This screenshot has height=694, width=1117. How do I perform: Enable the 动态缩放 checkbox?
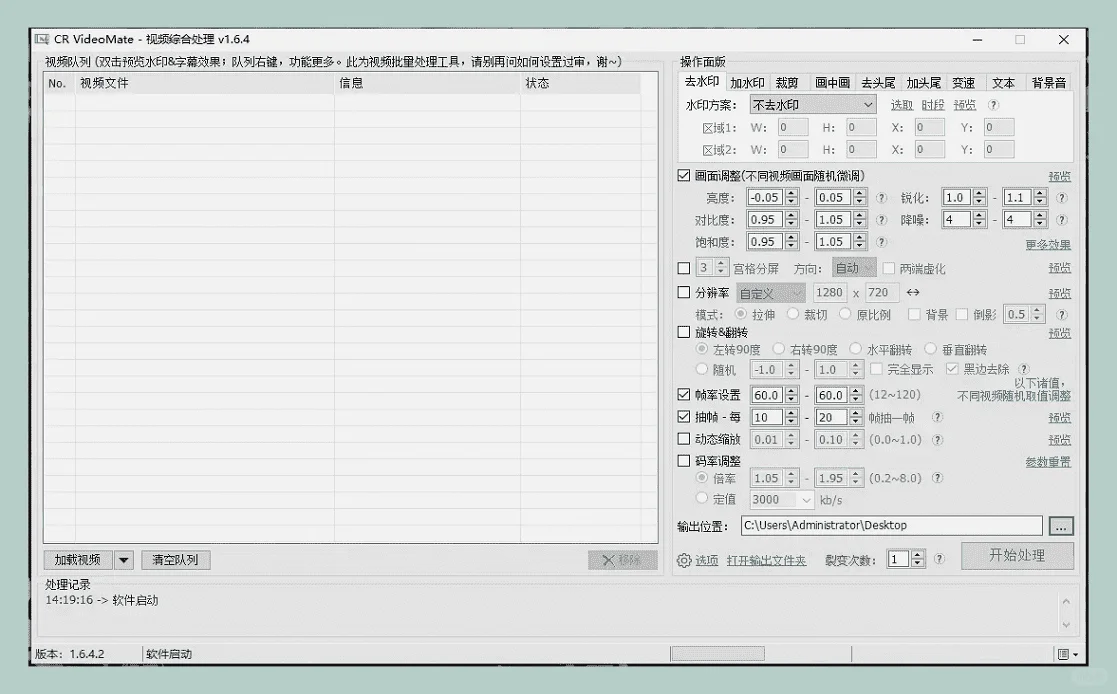(x=684, y=439)
